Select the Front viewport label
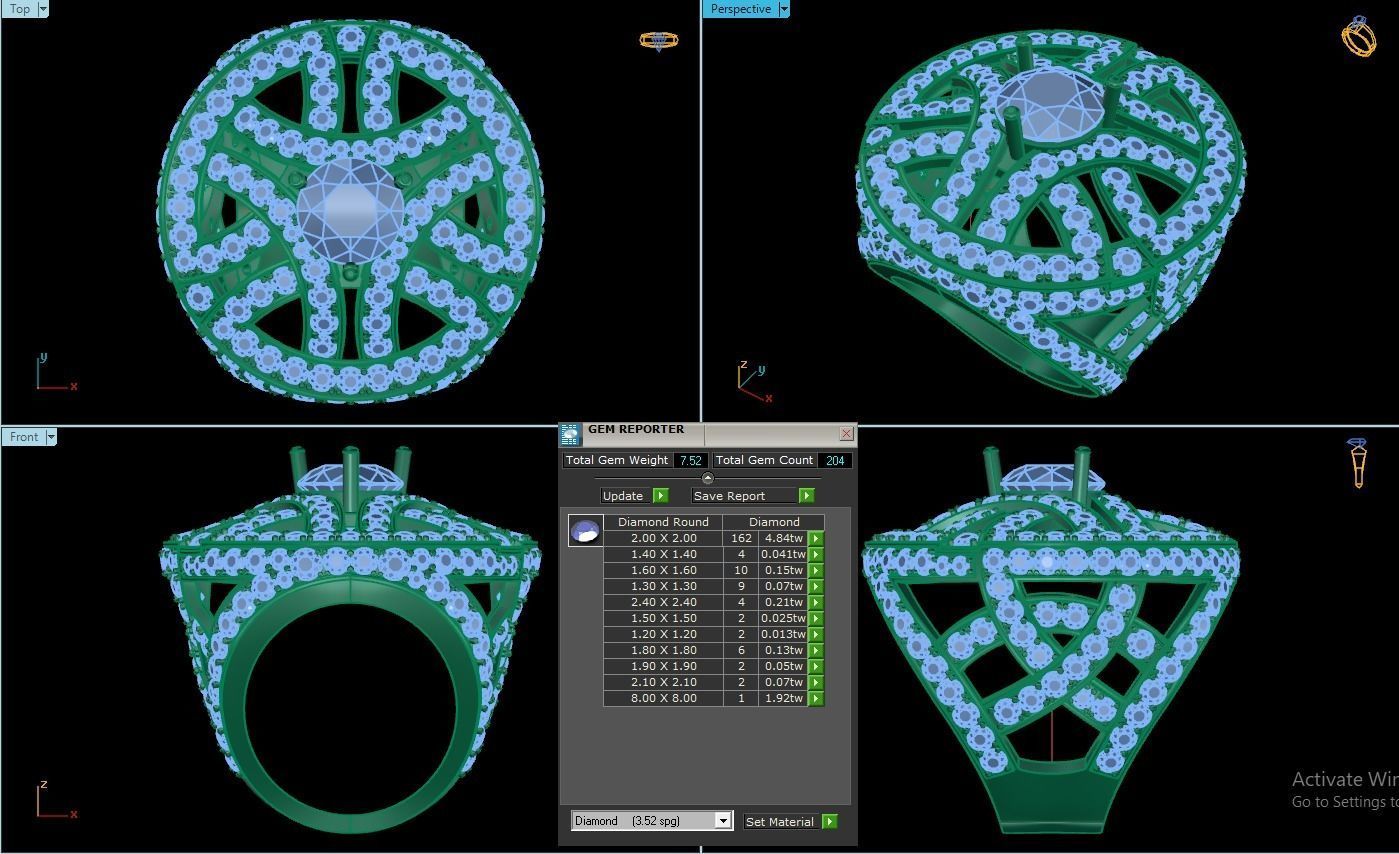1399x854 pixels. (x=23, y=437)
